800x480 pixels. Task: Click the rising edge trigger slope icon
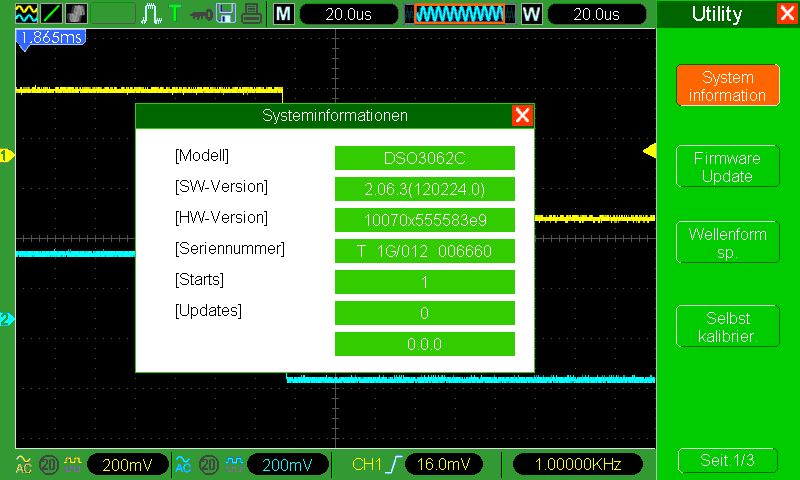point(393,464)
